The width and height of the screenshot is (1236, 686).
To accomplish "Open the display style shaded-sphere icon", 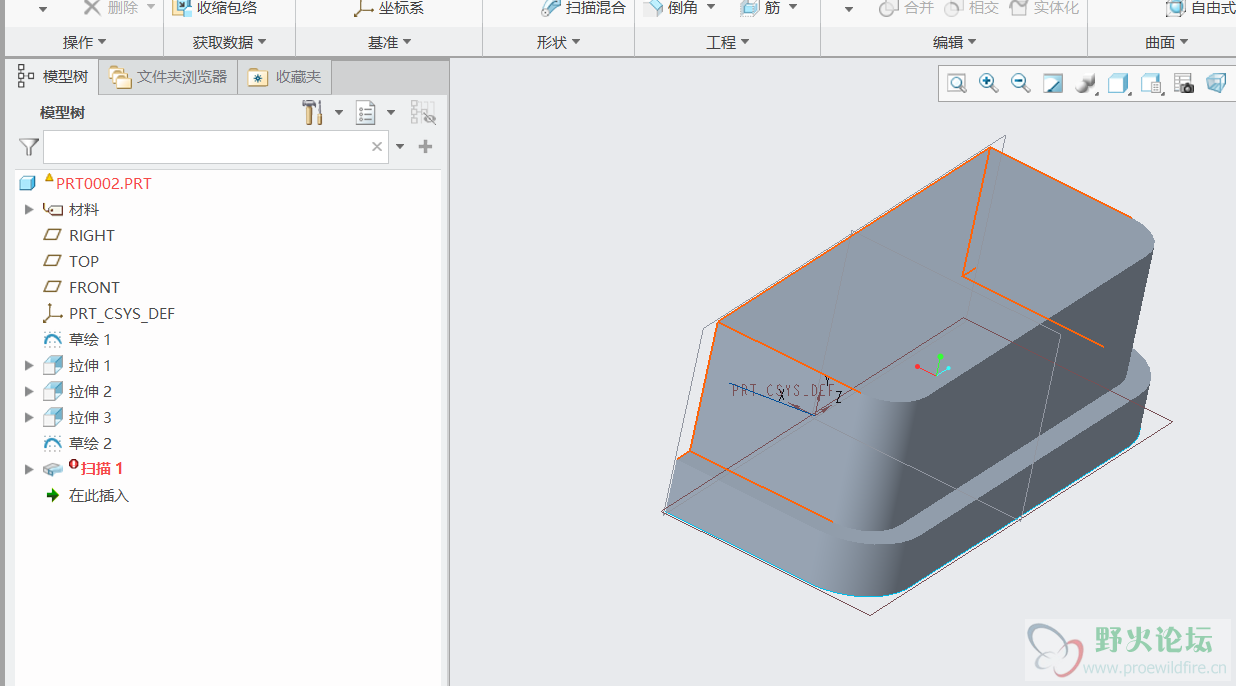I will click(x=1085, y=84).
